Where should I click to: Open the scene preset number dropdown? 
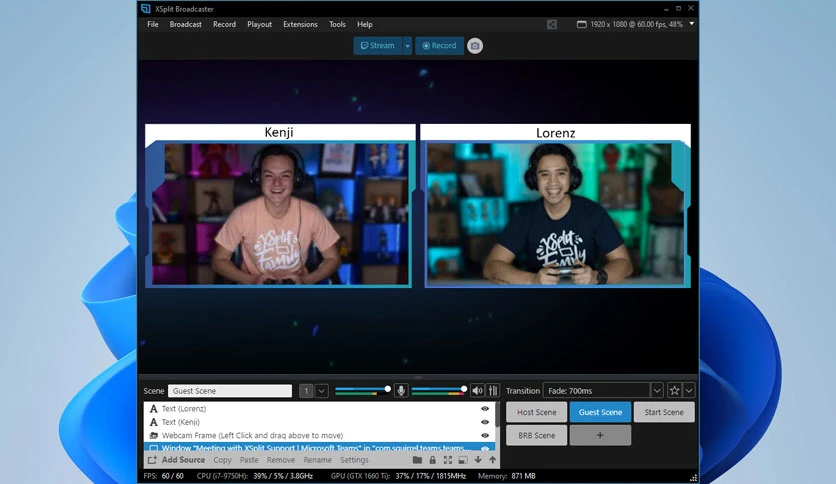point(321,391)
